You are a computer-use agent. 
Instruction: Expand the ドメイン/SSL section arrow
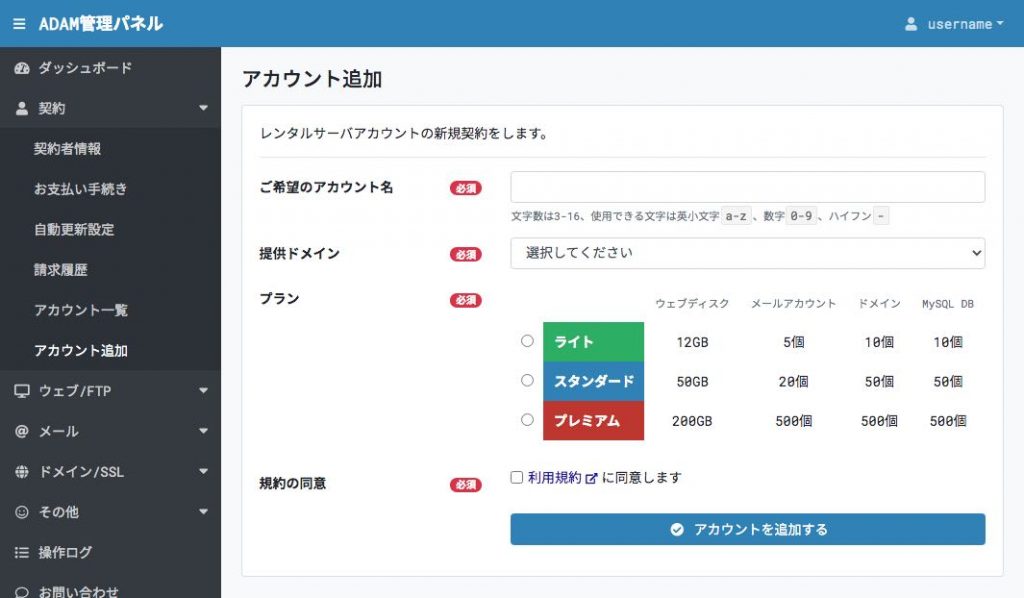coord(204,471)
